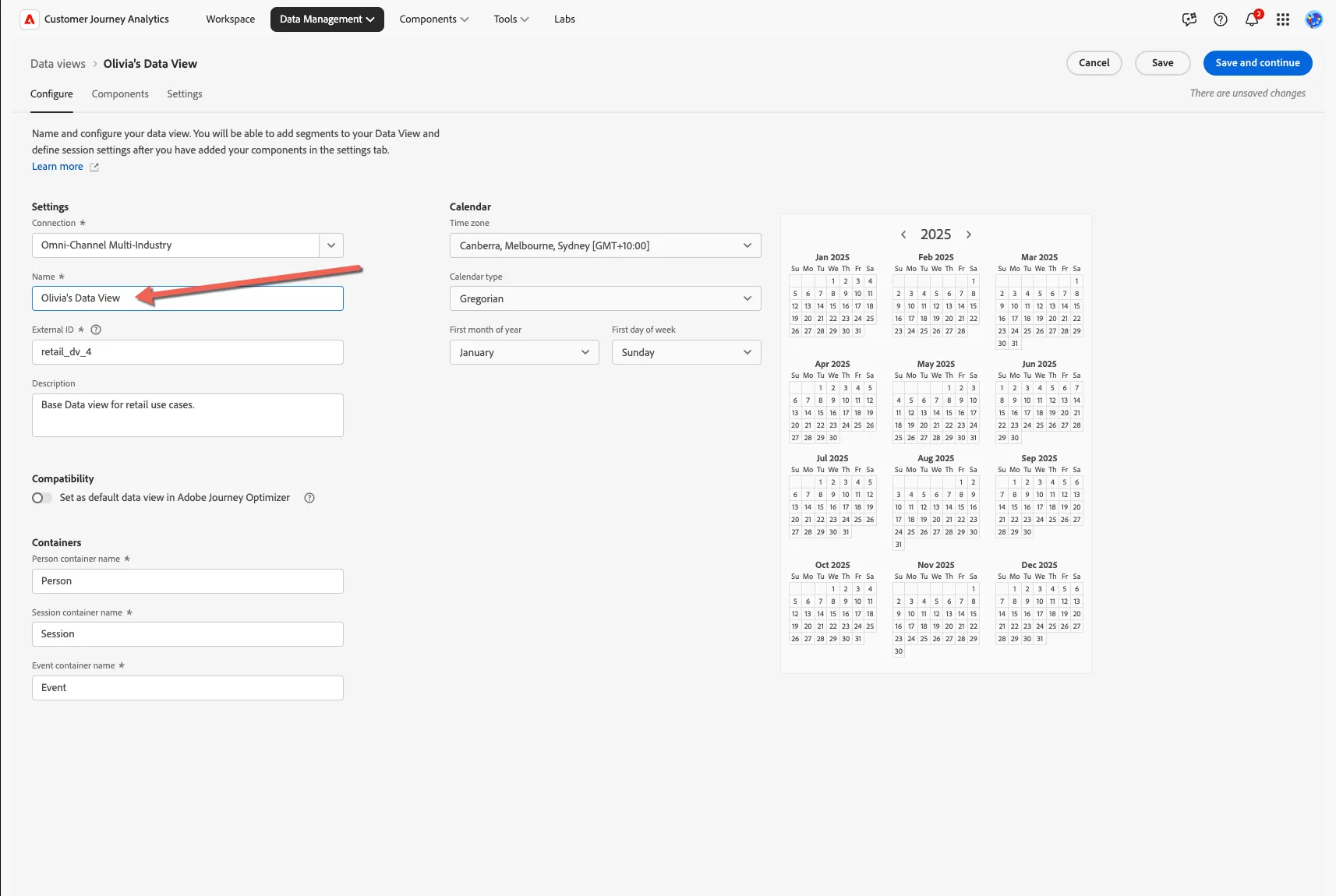Open the Learn more link
Viewport: 1336px width, 896px height.
tap(58, 167)
